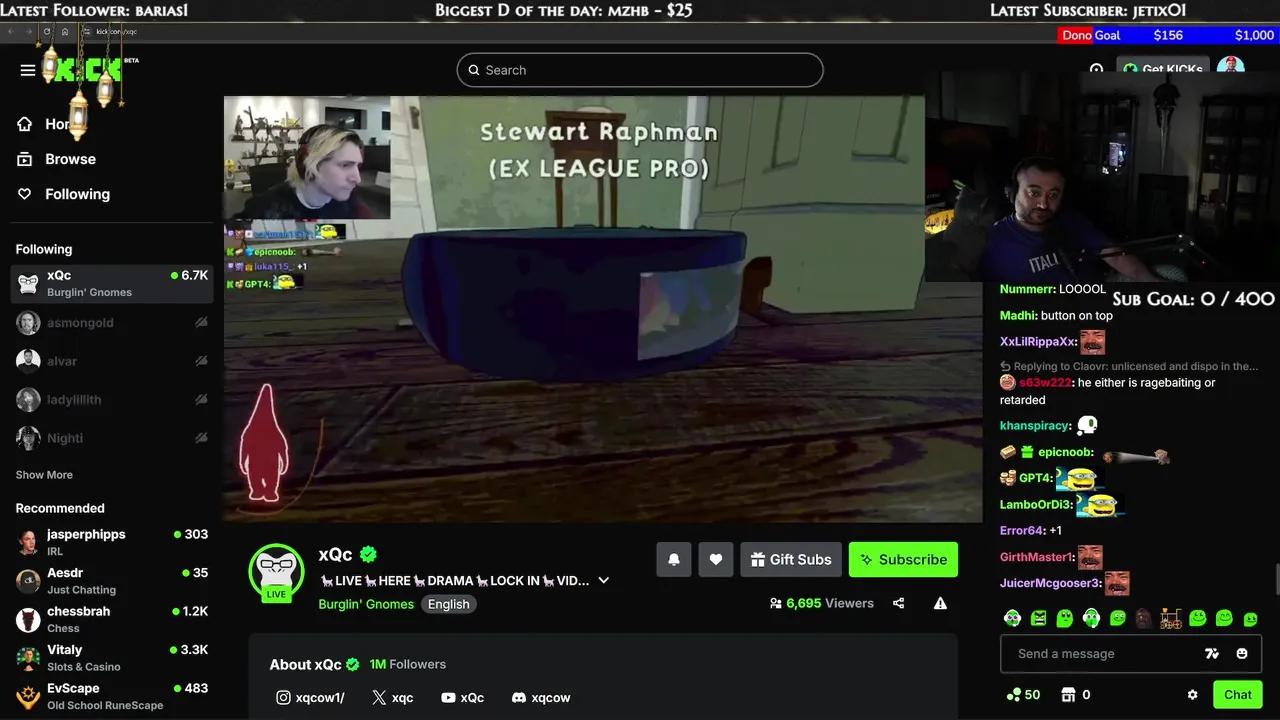Click username GirthMaster1 in chat
The height and width of the screenshot is (720, 1280).
(1037, 557)
